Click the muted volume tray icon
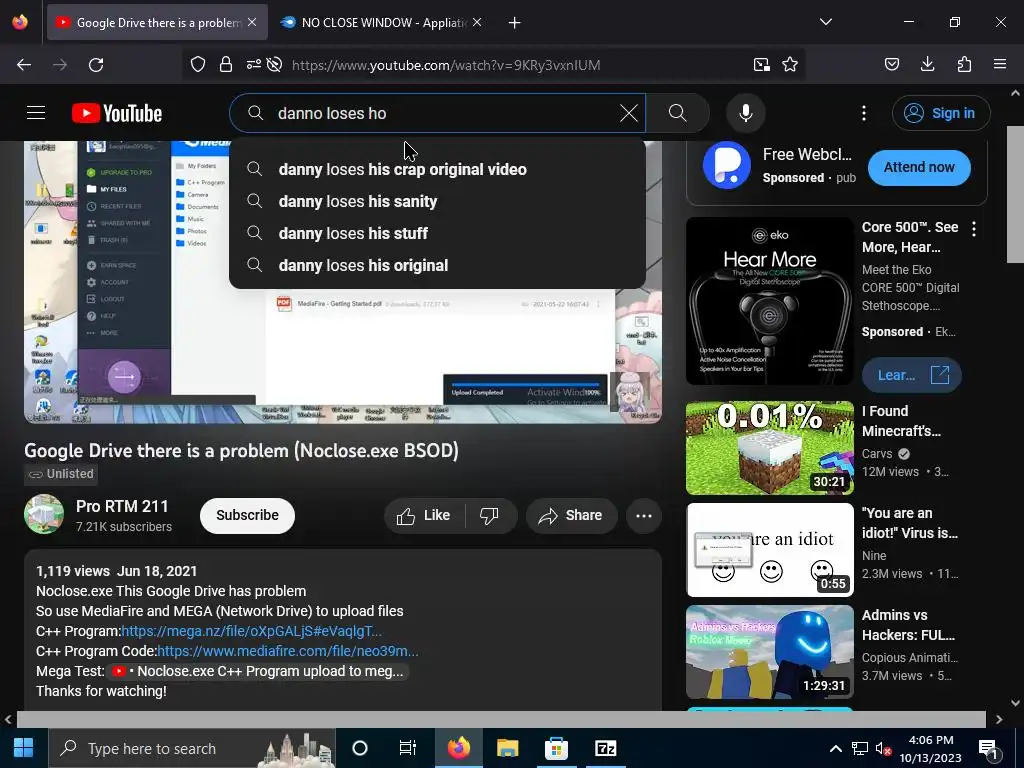 click(x=884, y=748)
